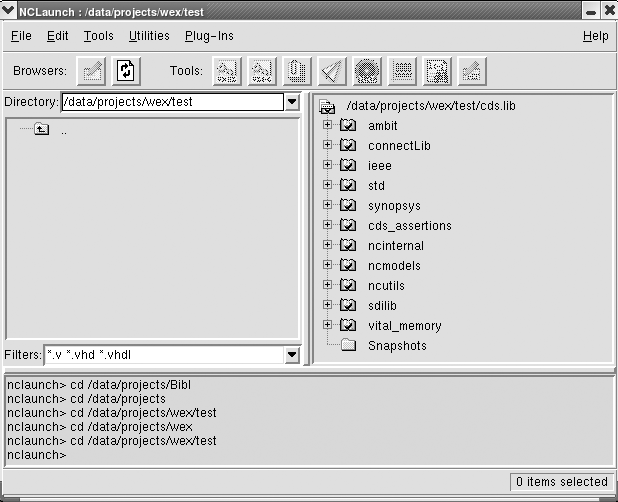Click the Directory path input field
Screen dimensions: 618x502
tap(173, 102)
